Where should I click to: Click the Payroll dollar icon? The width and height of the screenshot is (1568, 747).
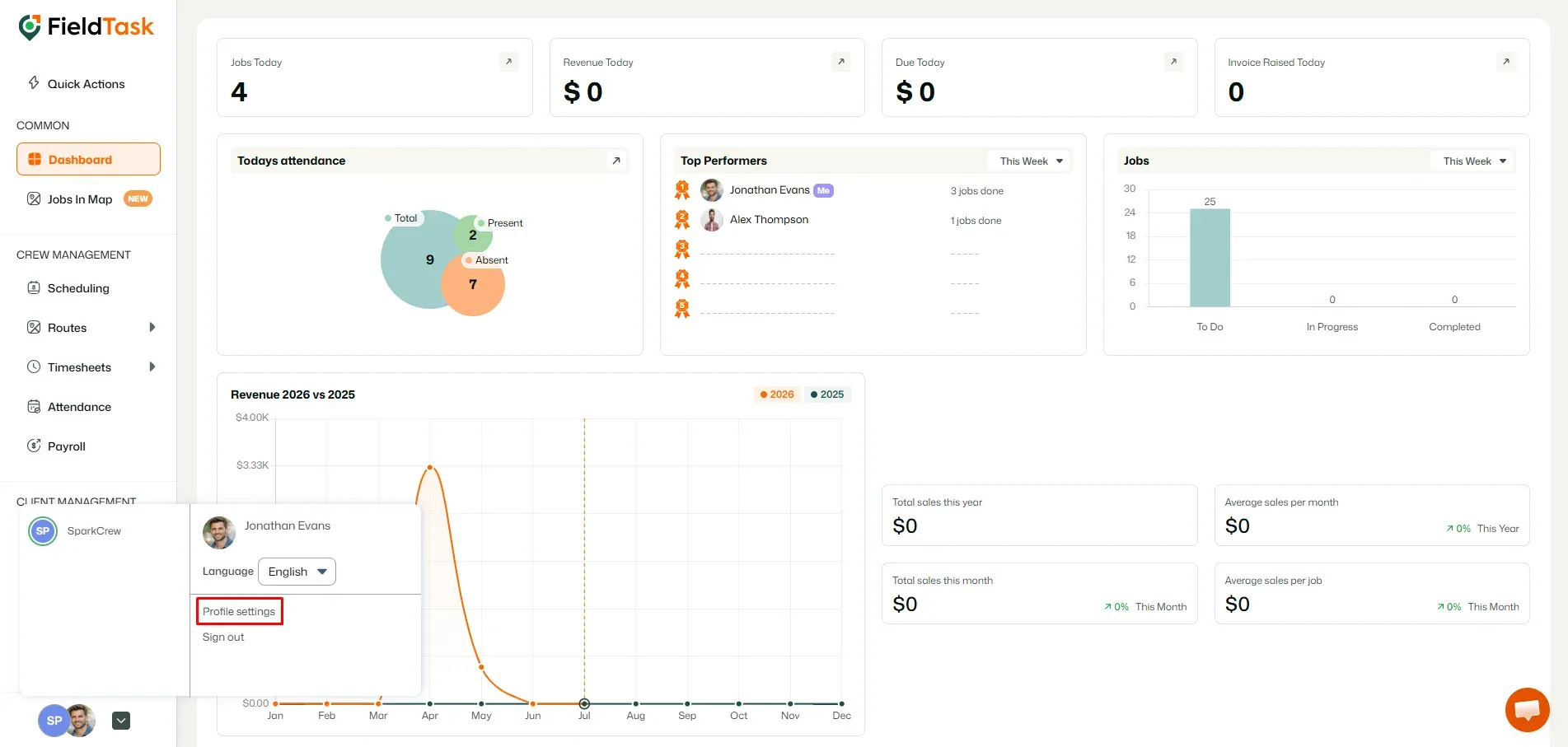34,446
